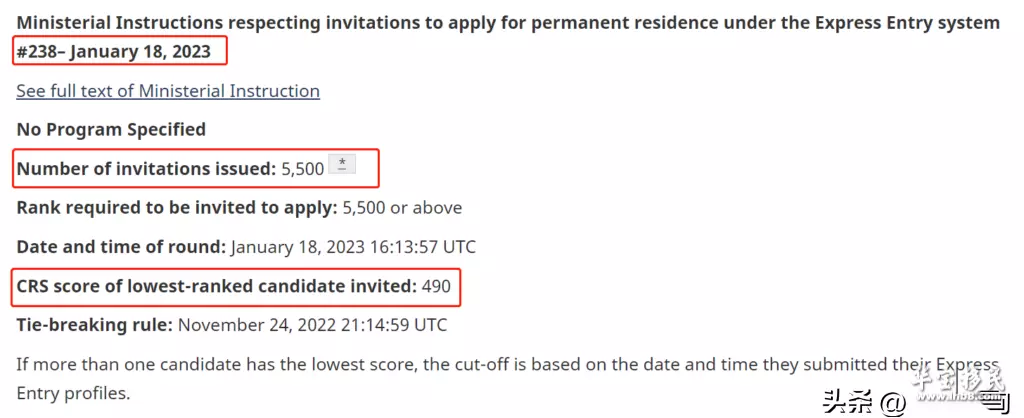The width and height of the screenshot is (1024, 418).
Task: Click the Entry profiles. closing text
Action: click(73, 394)
